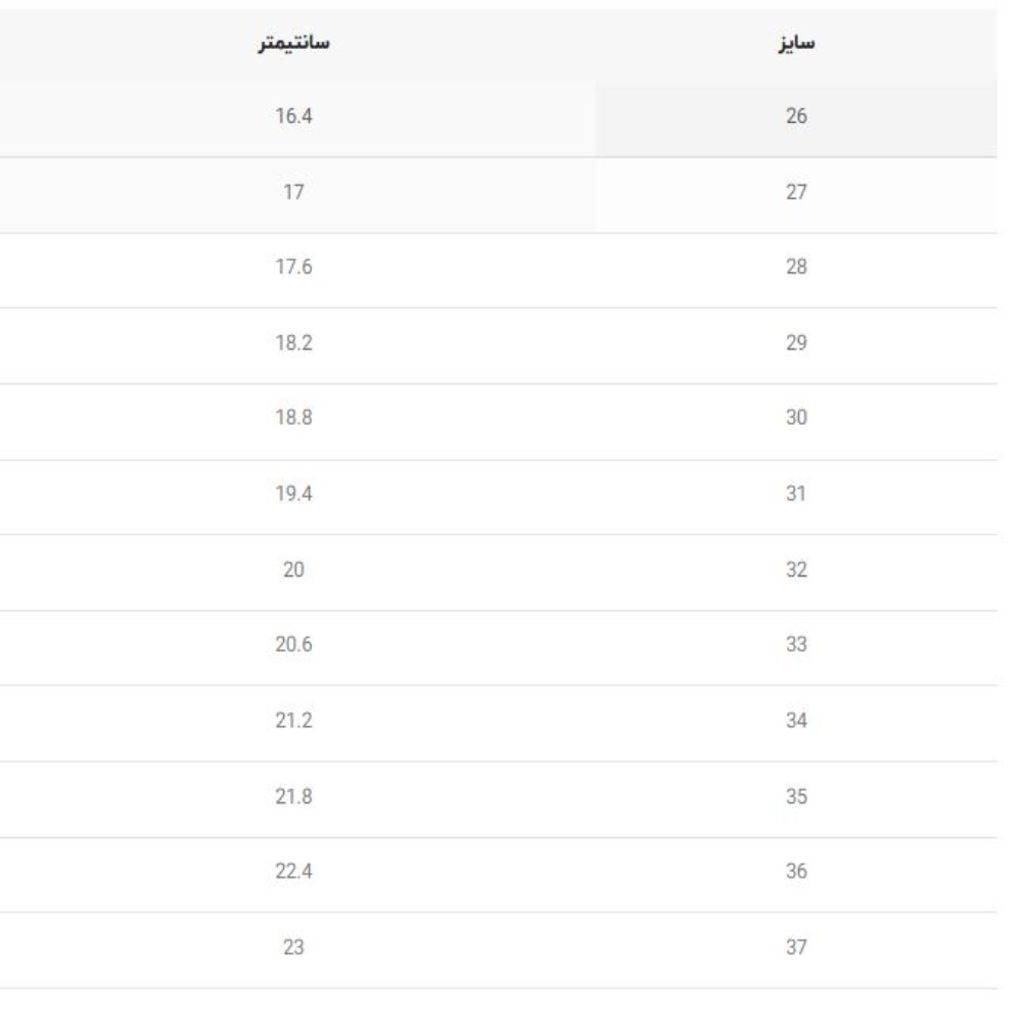
Task: Click the 23 centimeter value
Action: pos(294,948)
